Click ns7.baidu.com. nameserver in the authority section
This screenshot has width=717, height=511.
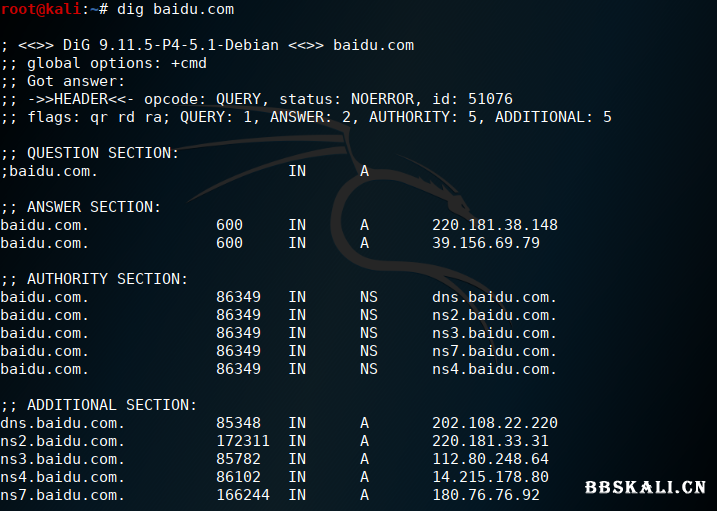pyautogui.click(x=494, y=351)
